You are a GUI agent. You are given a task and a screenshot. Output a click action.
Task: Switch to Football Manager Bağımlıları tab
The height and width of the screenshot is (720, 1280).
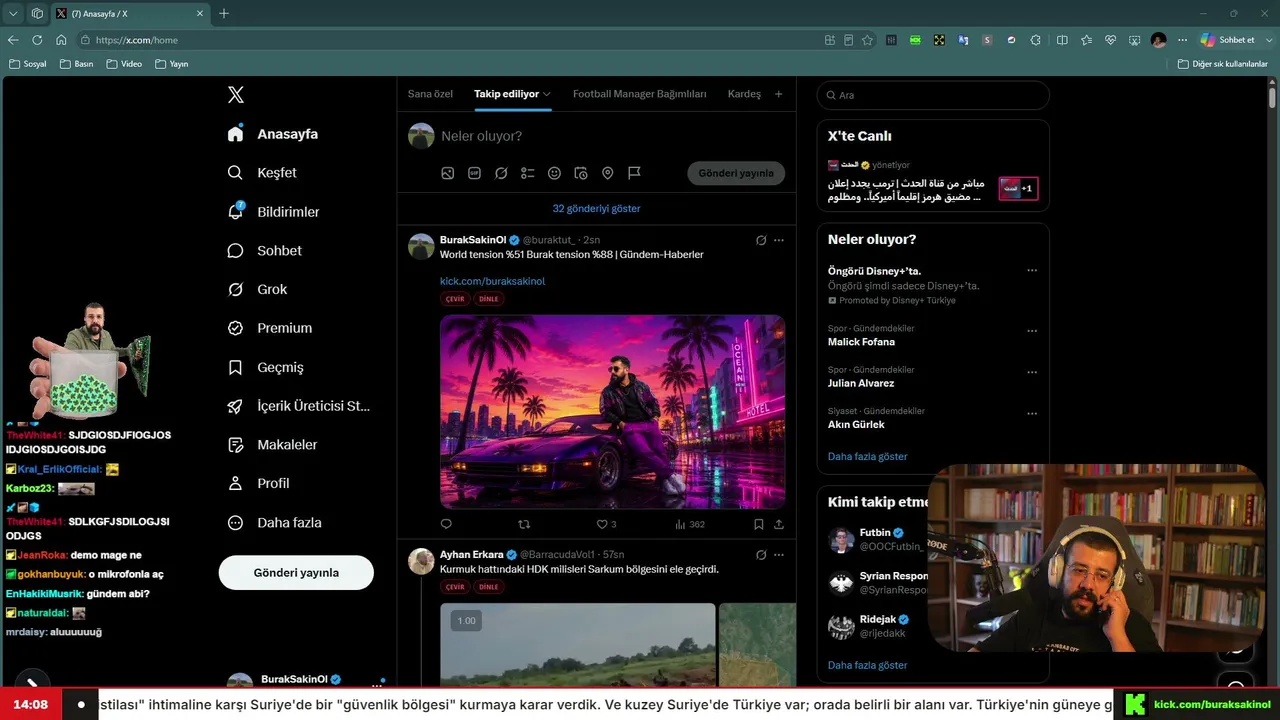[640, 94]
